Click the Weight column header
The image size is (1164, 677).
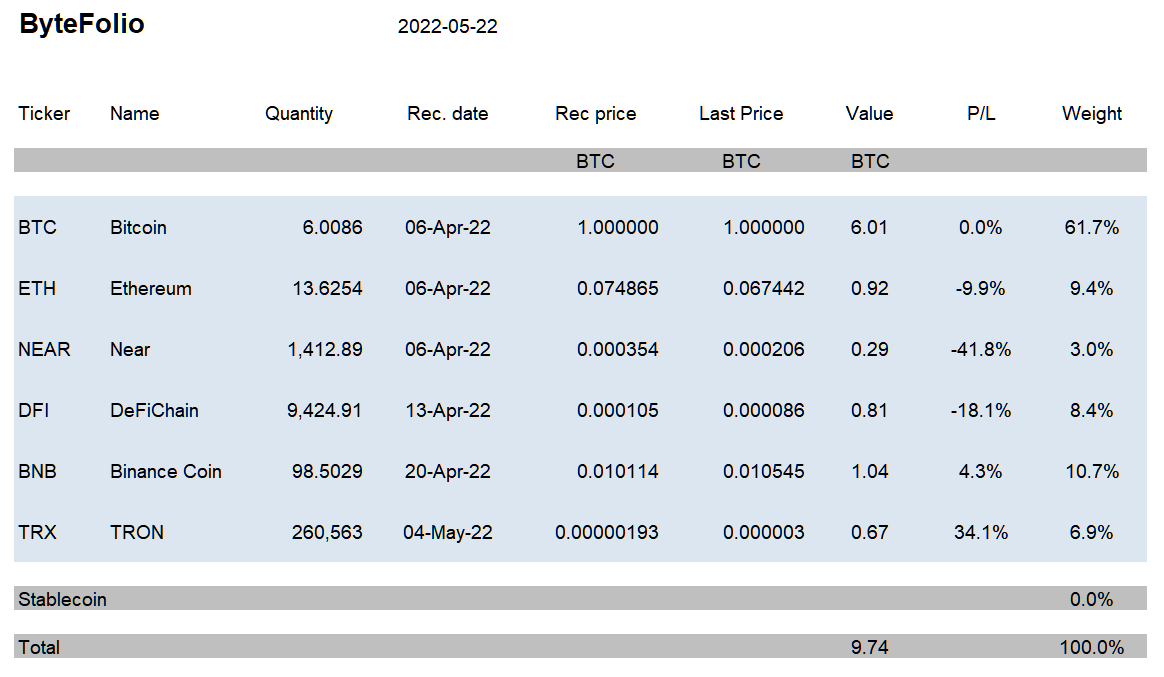click(x=1091, y=114)
